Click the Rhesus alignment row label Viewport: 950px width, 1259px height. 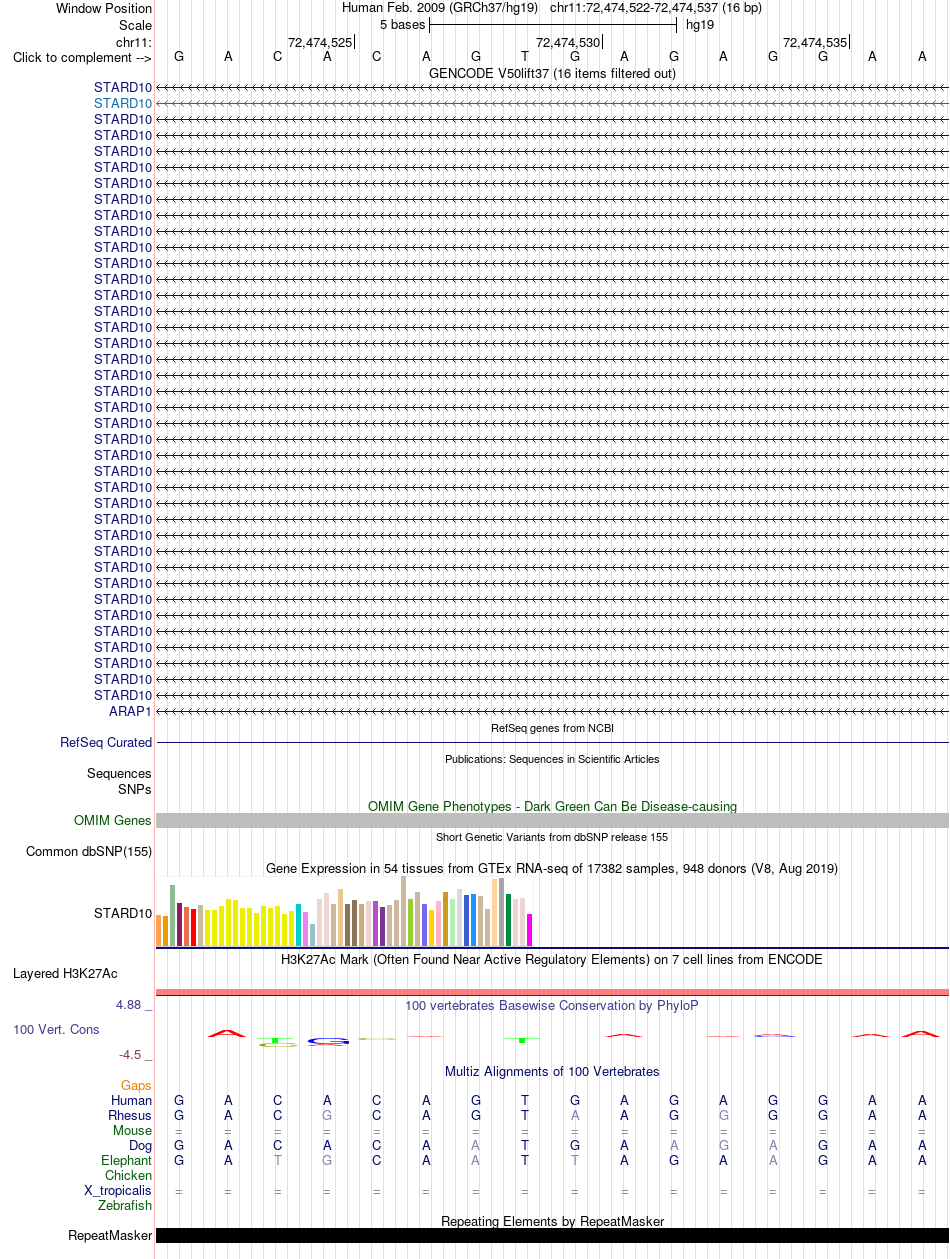pos(130,1115)
